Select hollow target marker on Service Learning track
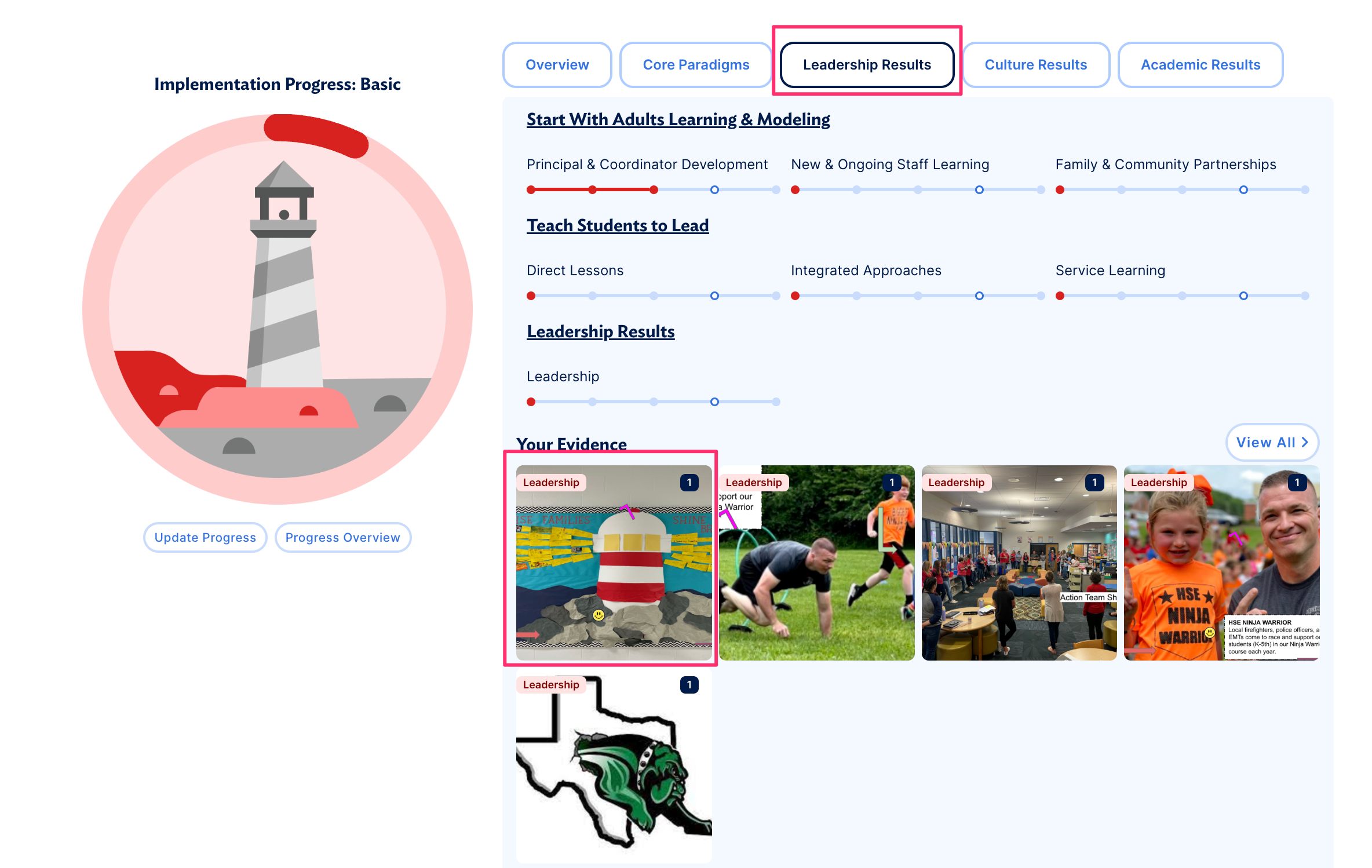This screenshot has width=1372, height=868. pyautogui.click(x=1243, y=296)
